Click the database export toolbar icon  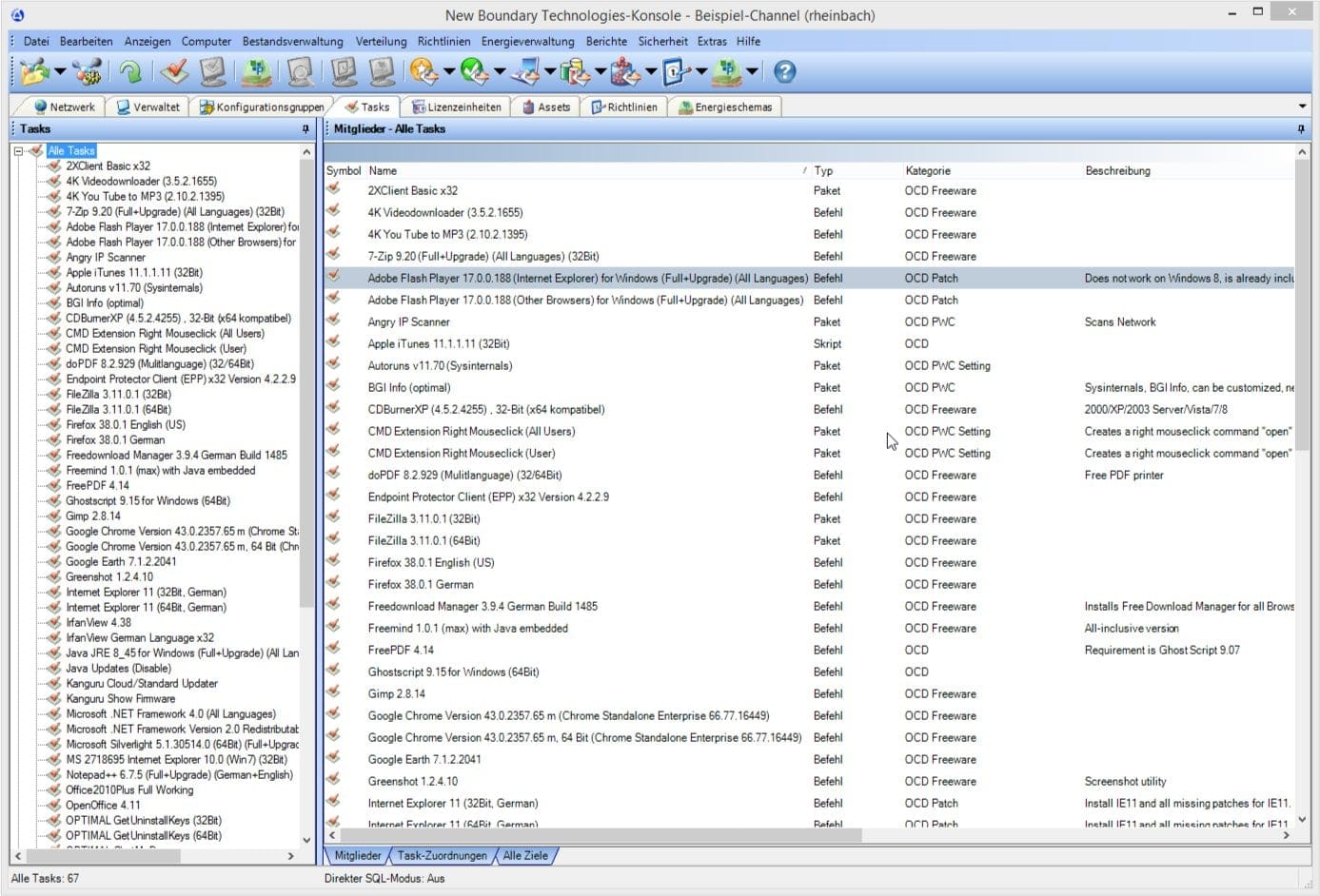pyautogui.click(x=576, y=71)
